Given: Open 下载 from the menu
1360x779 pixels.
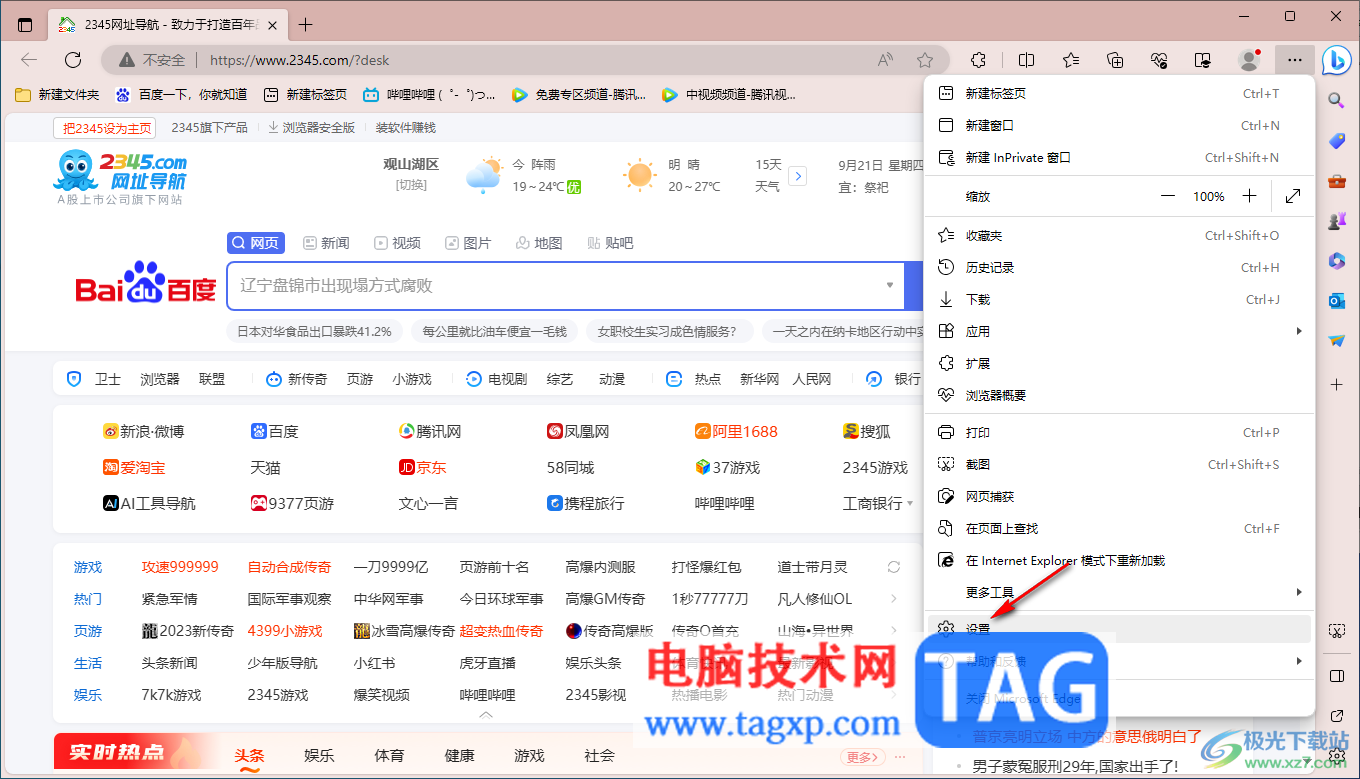Looking at the screenshot, I should point(1119,299).
